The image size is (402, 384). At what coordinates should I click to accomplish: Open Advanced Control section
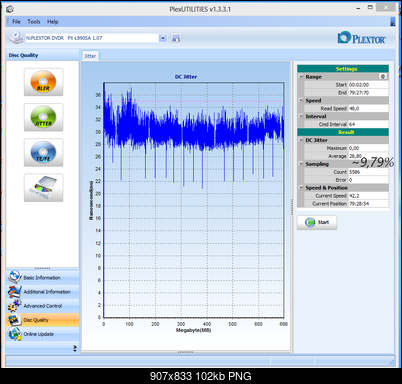click(42, 306)
